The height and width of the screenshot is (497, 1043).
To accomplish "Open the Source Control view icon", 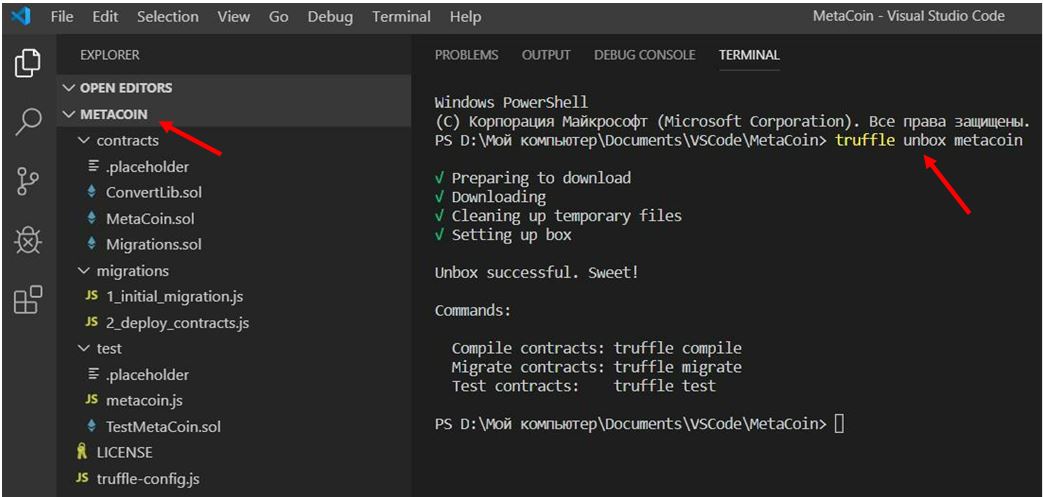I will tap(27, 182).
